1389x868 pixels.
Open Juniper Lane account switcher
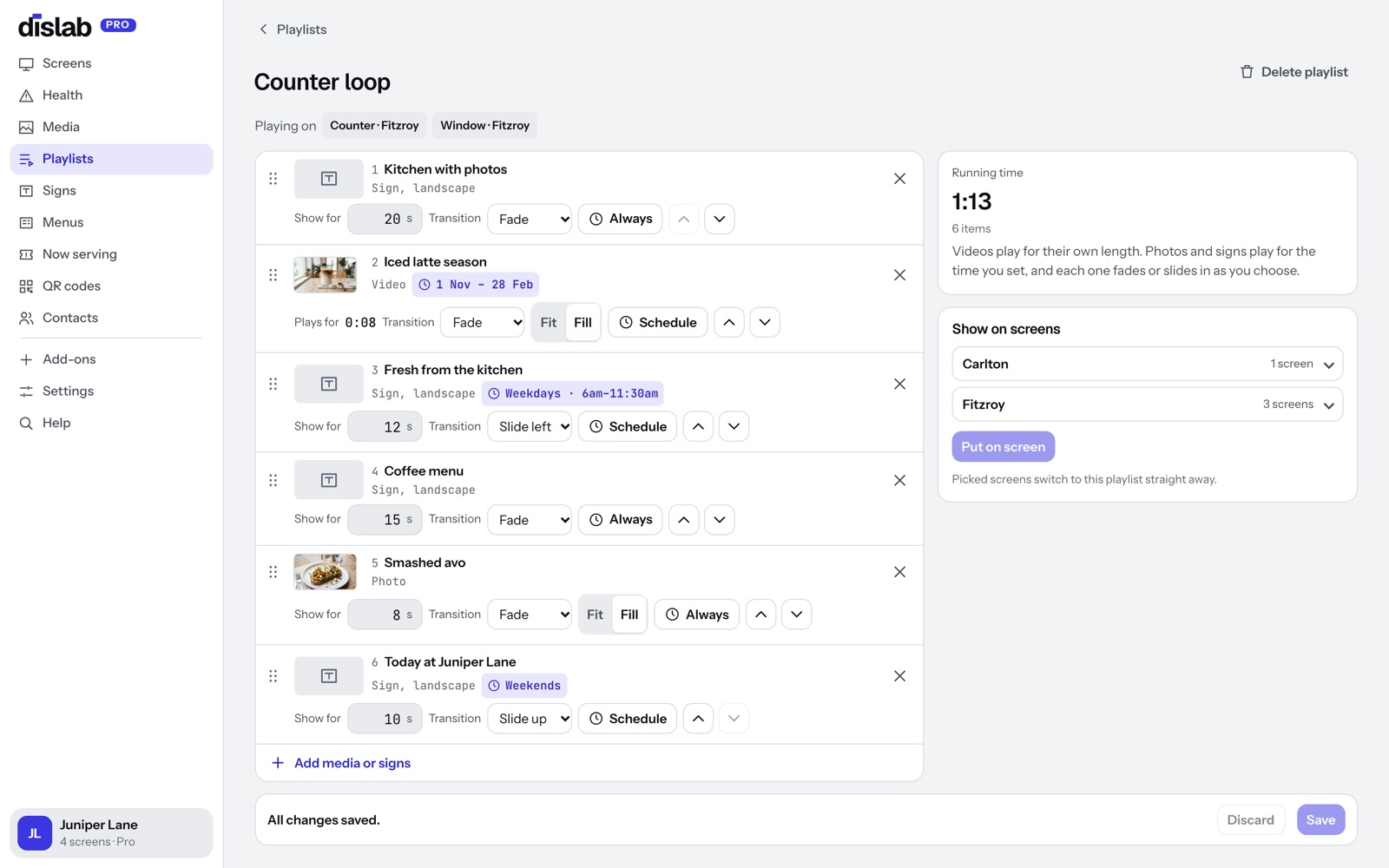point(111,833)
